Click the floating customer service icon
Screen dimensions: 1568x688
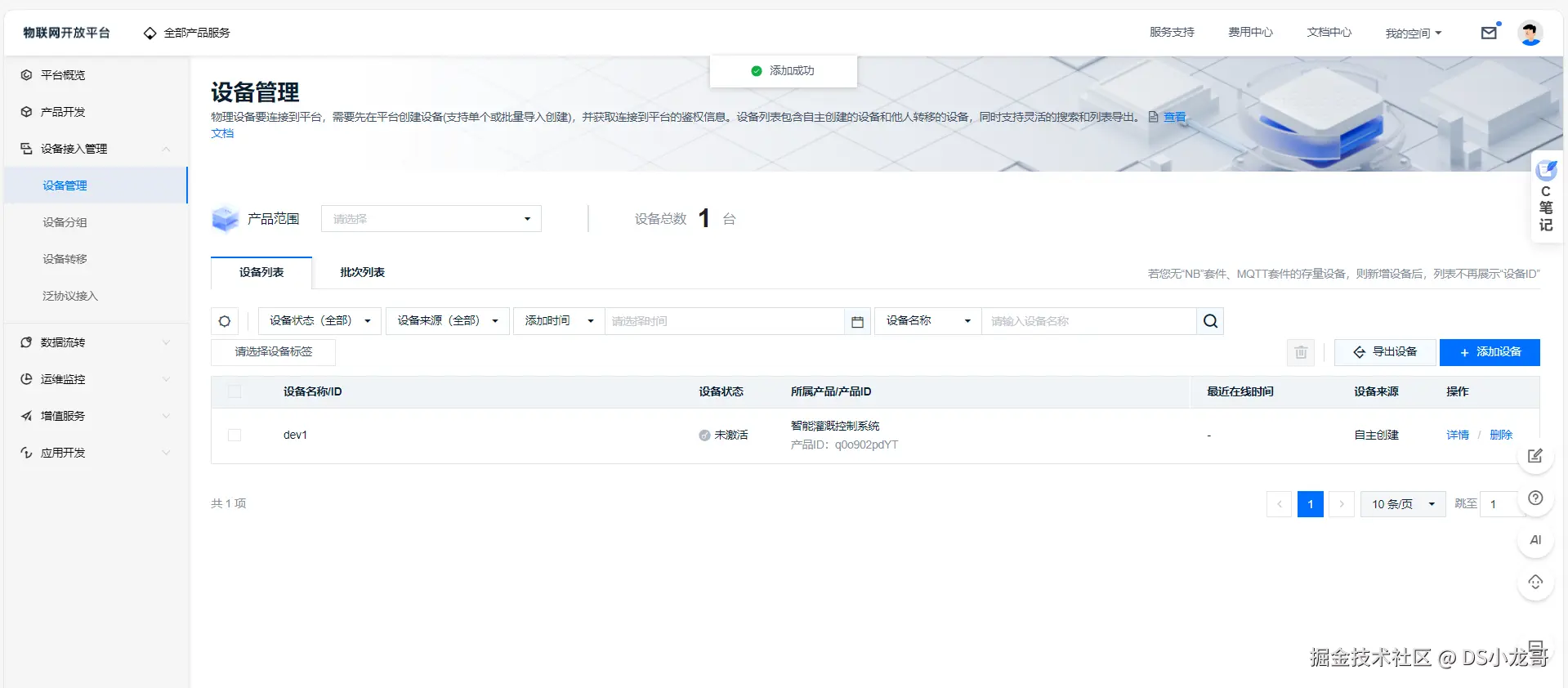[x=1535, y=583]
